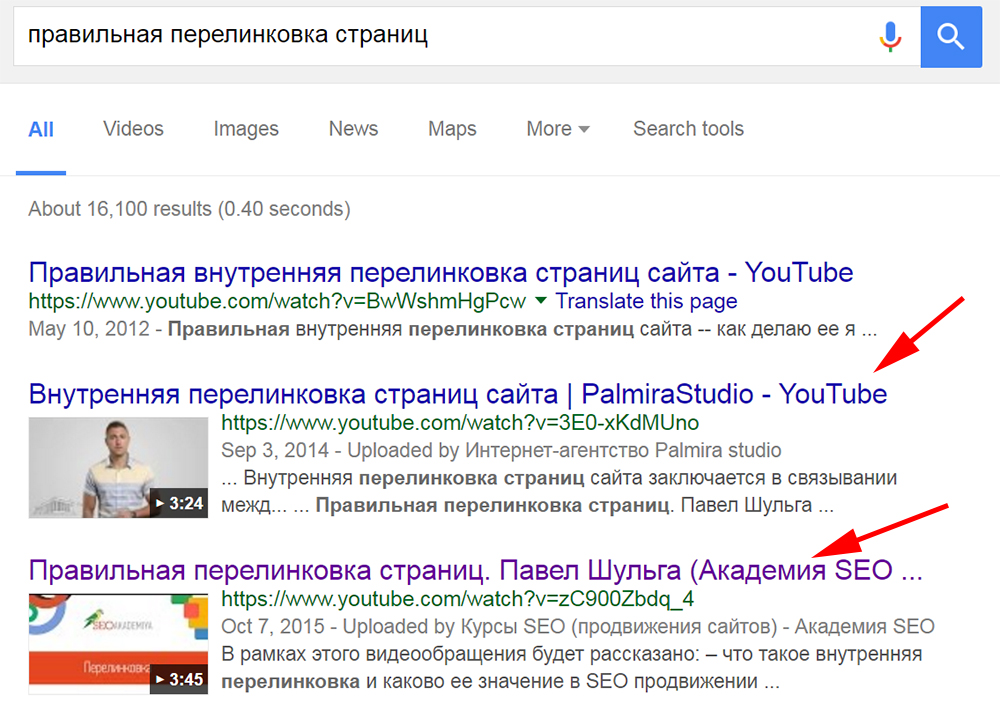1000x718 pixels.
Task: Click the PalmiraStudio green YouTube URL
Action: 459,422
